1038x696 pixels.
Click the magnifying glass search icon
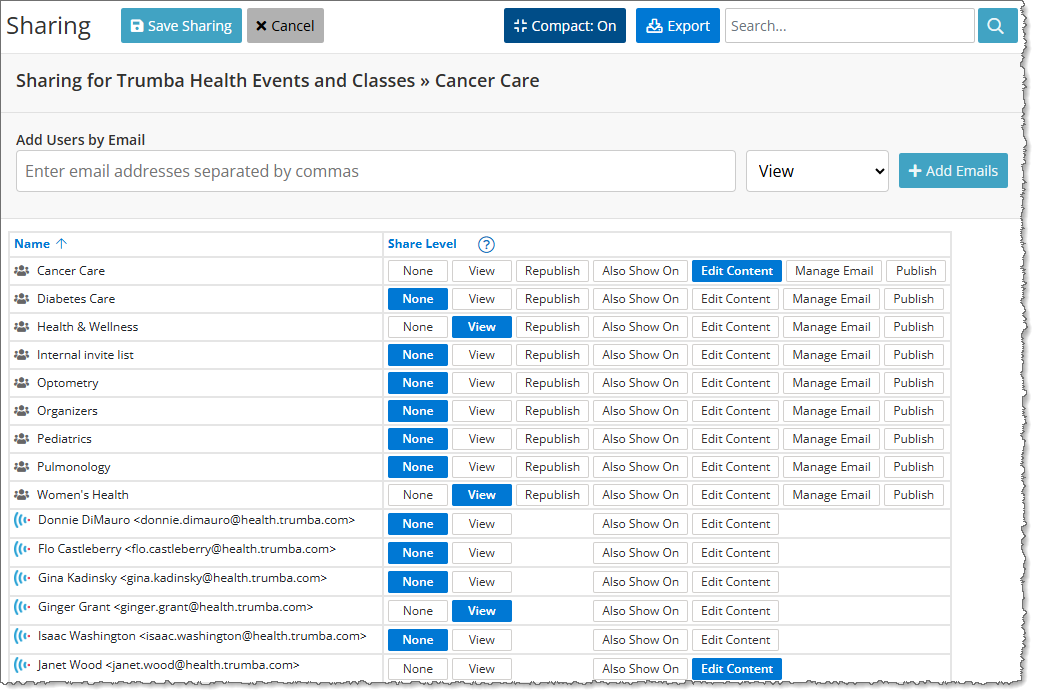pos(996,25)
